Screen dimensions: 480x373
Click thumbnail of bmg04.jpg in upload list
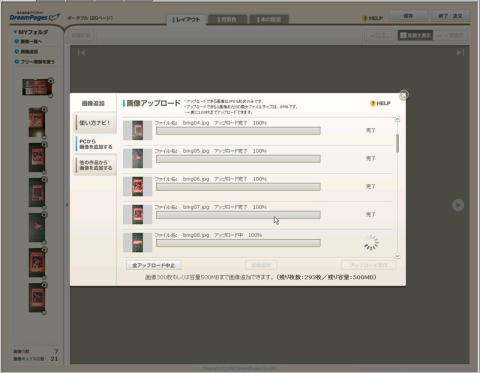[137, 130]
